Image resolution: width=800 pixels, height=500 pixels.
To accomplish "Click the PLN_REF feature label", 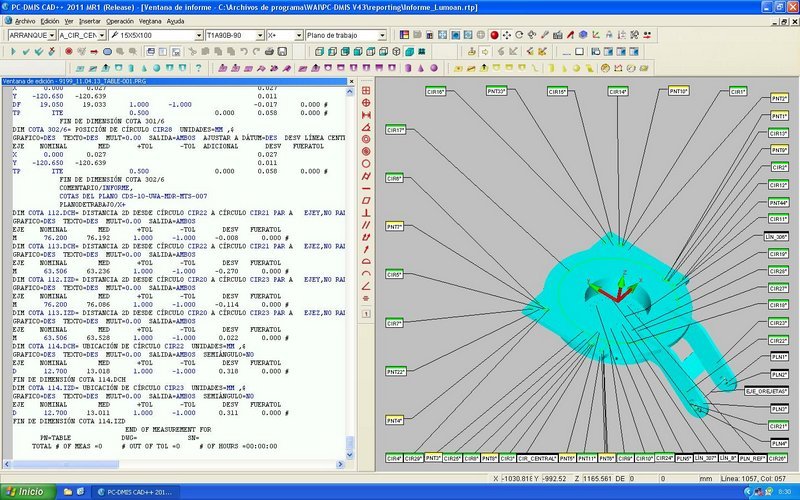I will (753, 458).
